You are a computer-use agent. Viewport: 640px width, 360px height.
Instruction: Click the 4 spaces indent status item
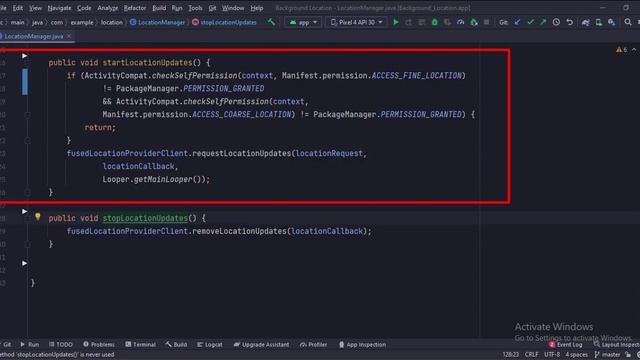(x=577, y=355)
